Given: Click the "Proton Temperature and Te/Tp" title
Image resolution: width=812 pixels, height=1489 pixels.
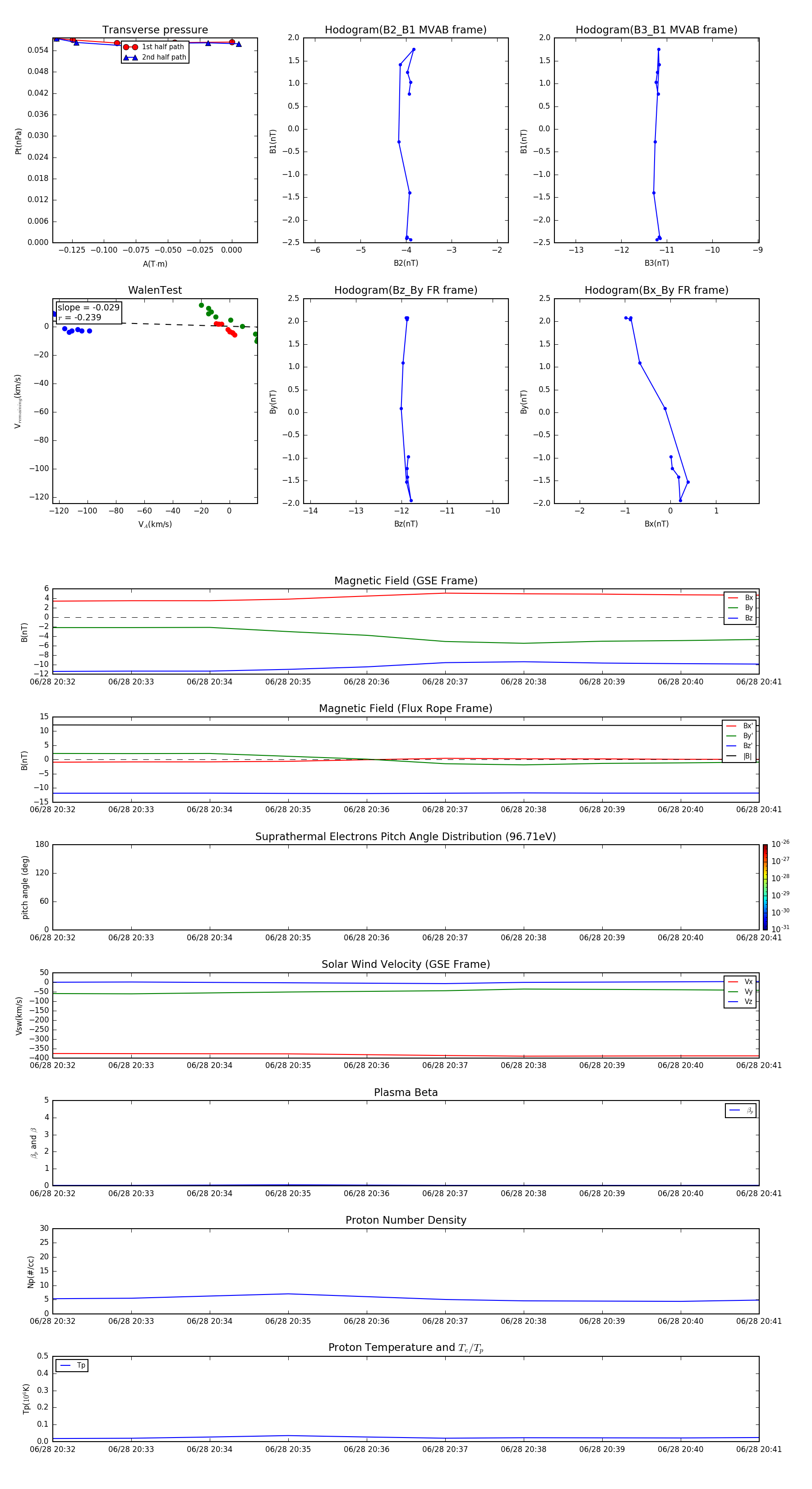Looking at the screenshot, I should point(406,1348).
